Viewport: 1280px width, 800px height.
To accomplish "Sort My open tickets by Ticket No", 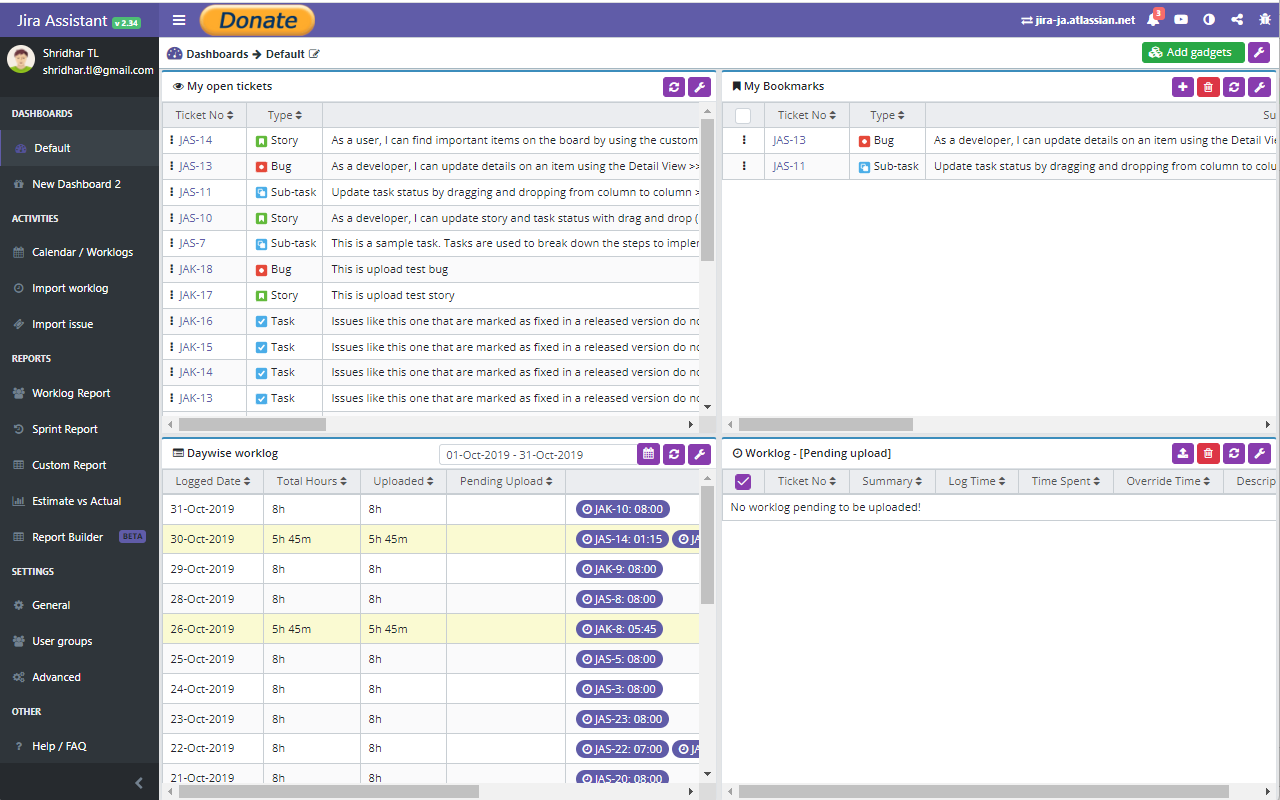I will (x=204, y=116).
